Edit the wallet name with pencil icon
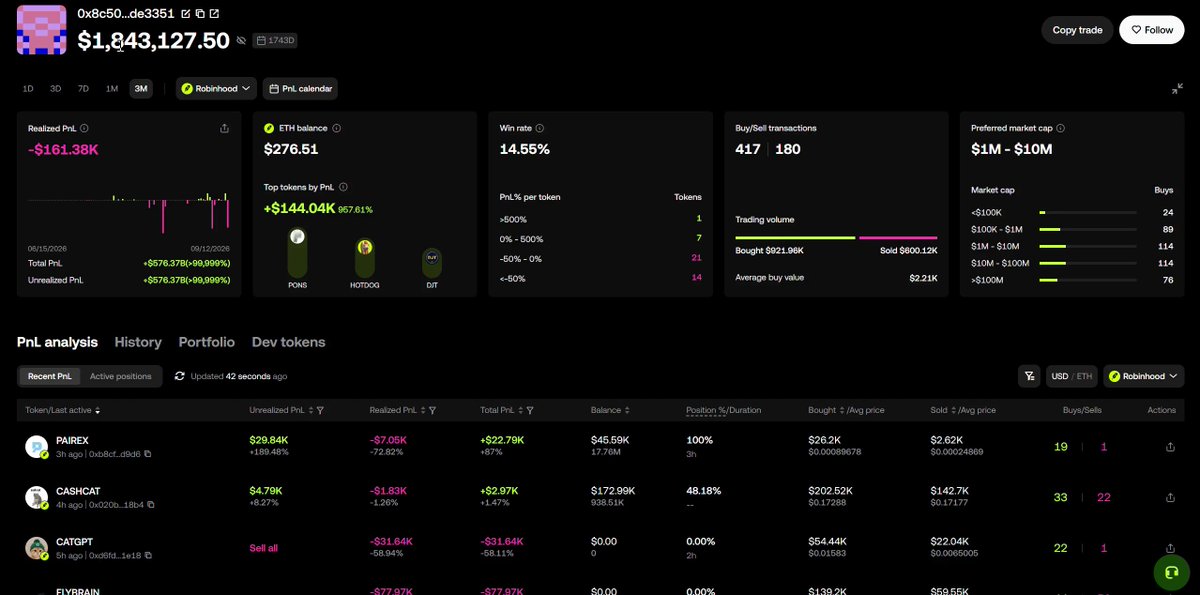This screenshot has height=595, width=1200. point(186,14)
